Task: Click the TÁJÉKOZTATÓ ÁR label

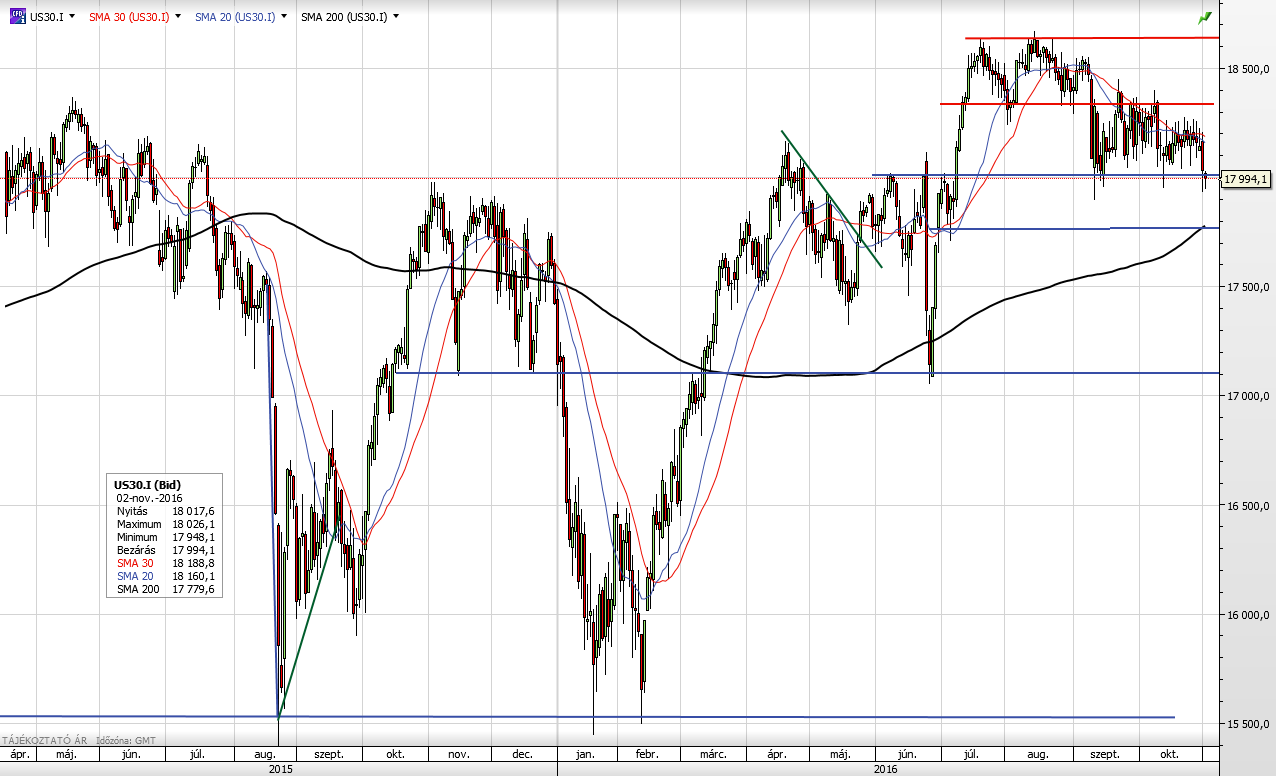Action: pyautogui.click(x=44, y=740)
